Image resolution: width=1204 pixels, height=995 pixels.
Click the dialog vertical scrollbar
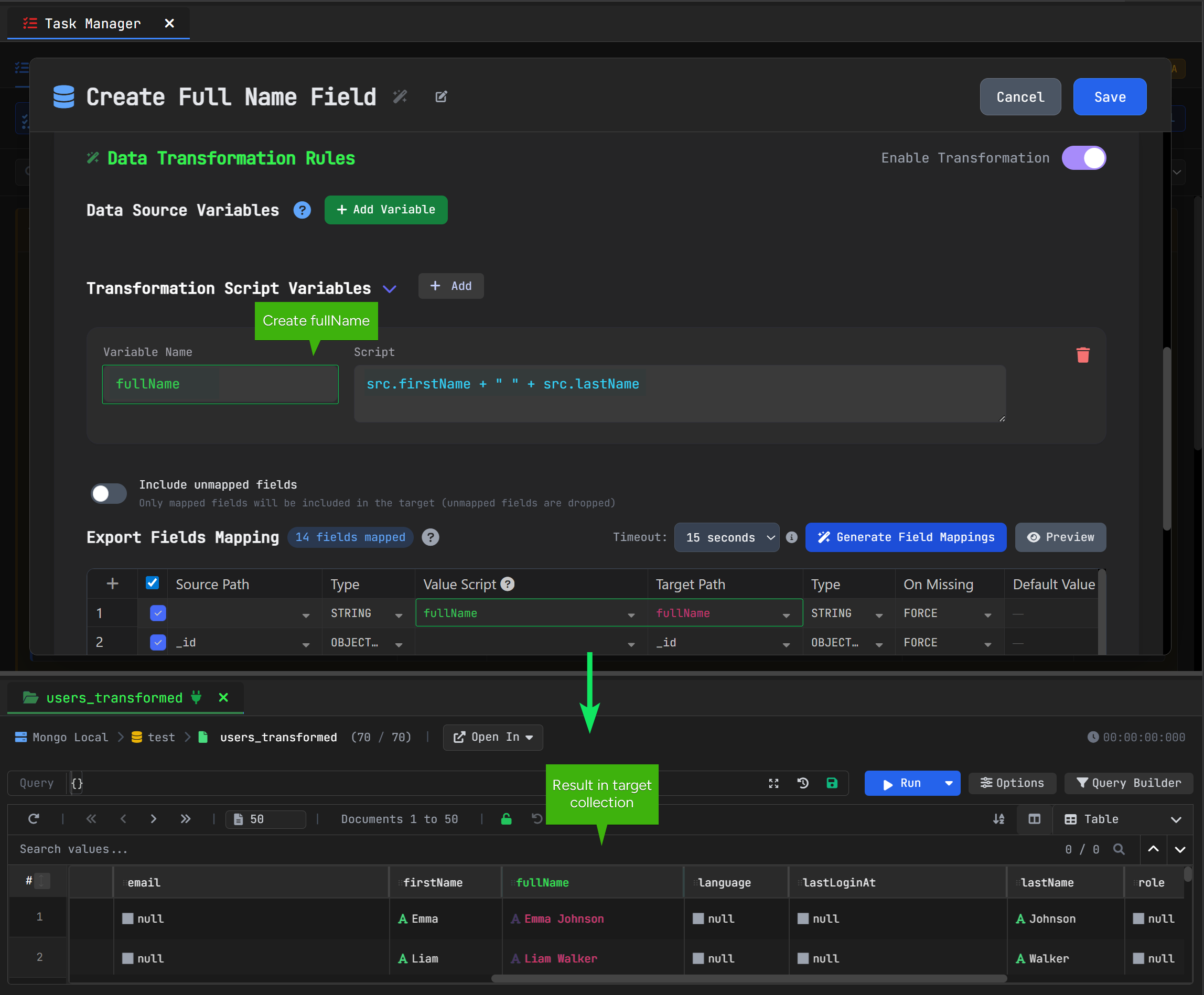pyautogui.click(x=1166, y=438)
